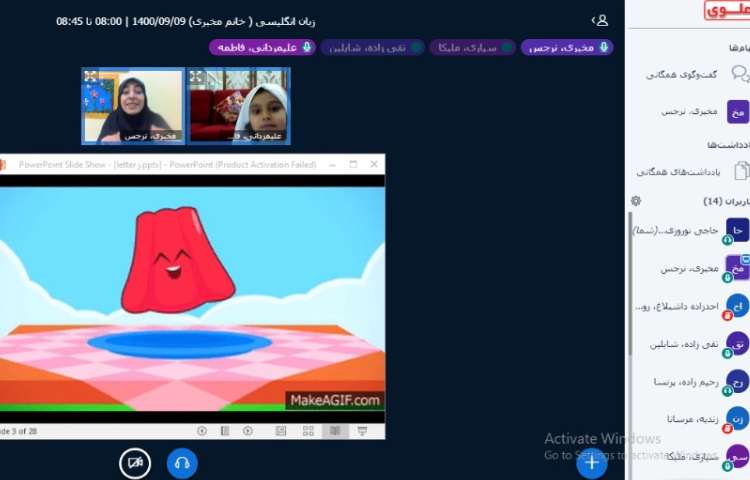This screenshot has width=750, height=480.
Task: Open the users list gear settings
Action: [636, 201]
